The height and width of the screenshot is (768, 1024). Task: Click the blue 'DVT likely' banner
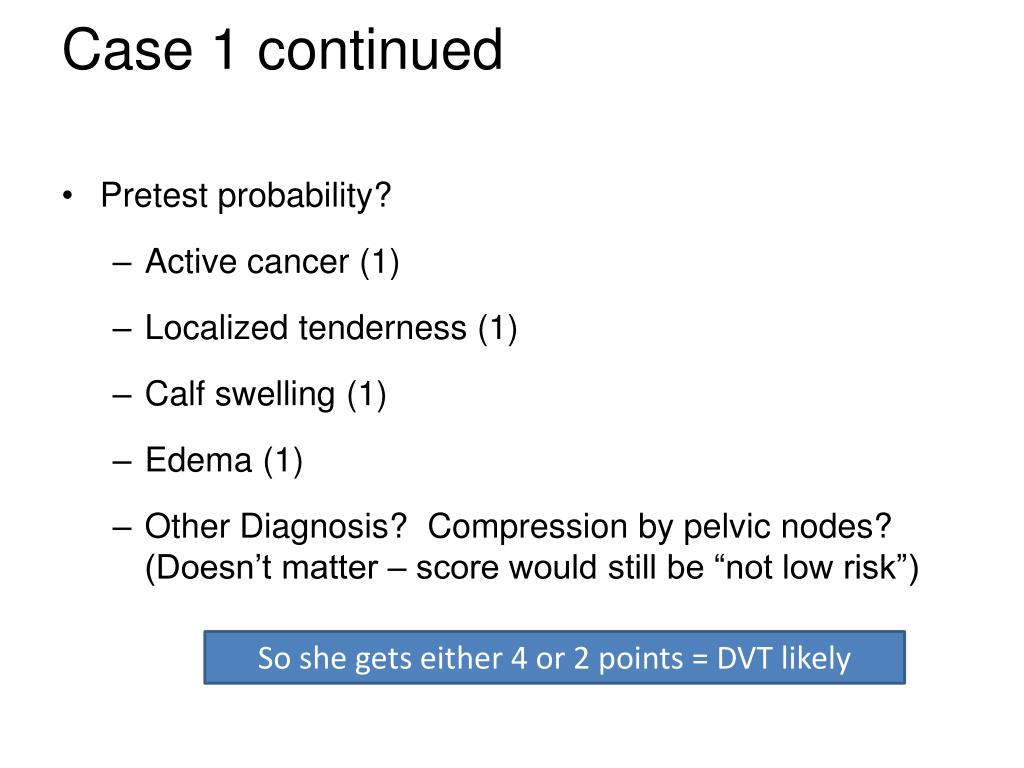click(x=554, y=658)
